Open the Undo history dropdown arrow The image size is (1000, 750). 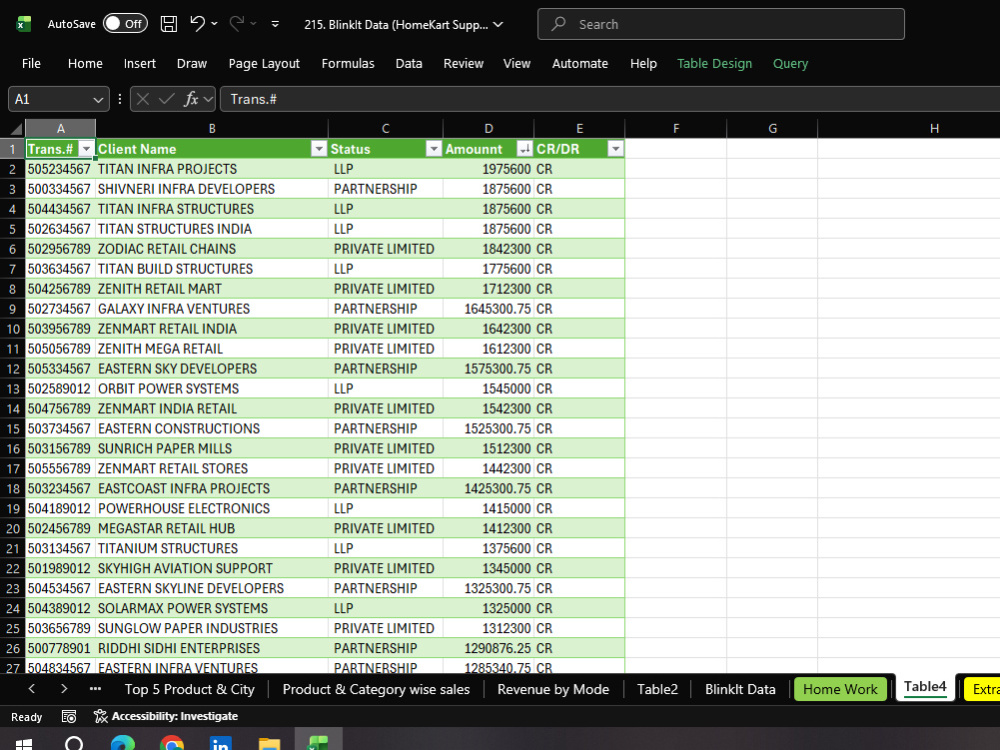tap(214, 24)
